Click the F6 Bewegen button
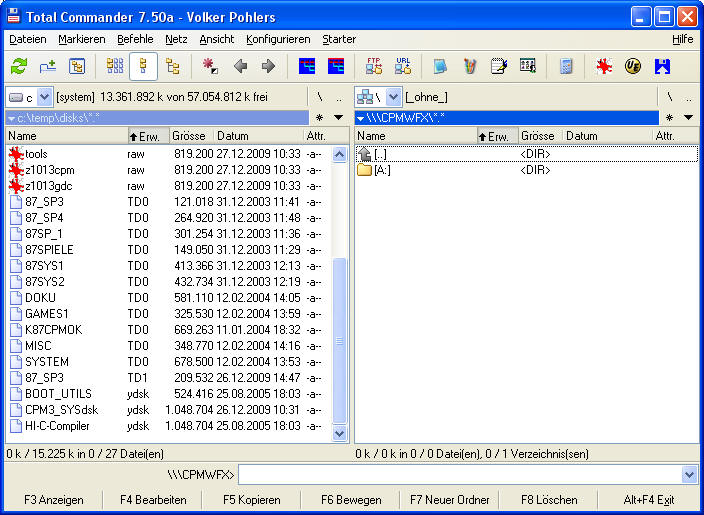The height and width of the screenshot is (515, 704). pyautogui.click(x=351, y=500)
